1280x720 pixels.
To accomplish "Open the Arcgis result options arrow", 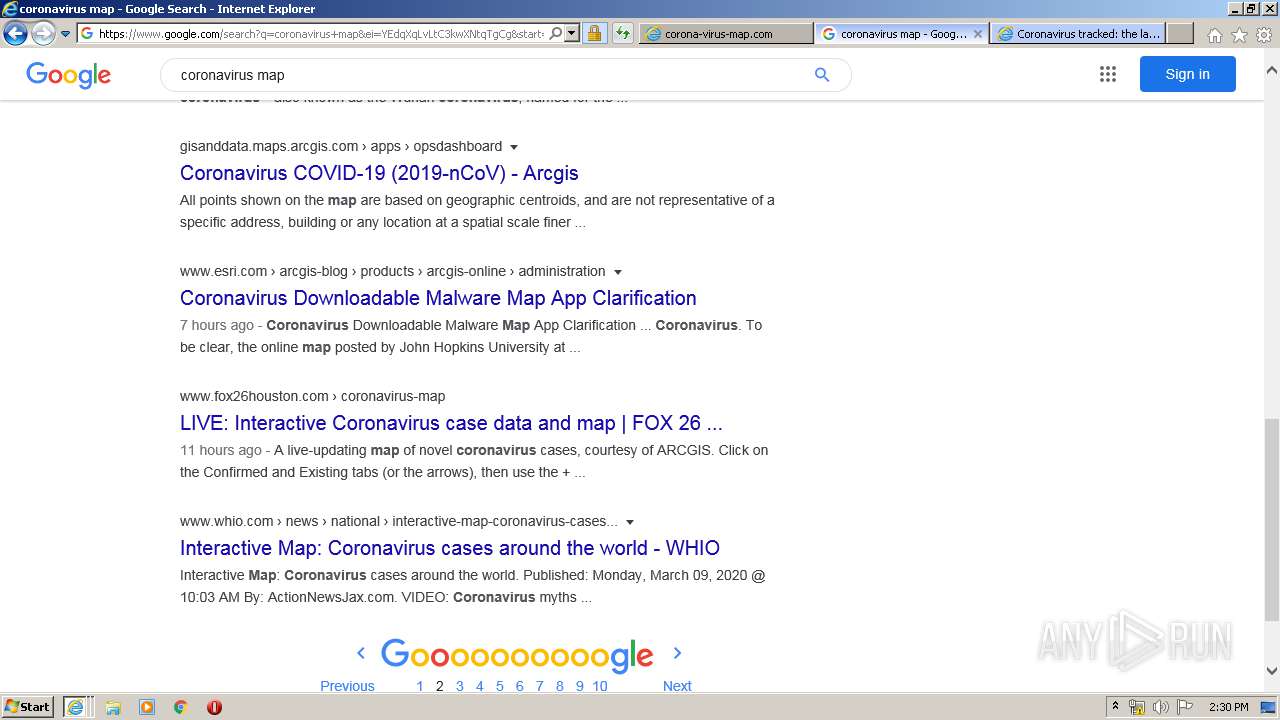I will pos(514,147).
